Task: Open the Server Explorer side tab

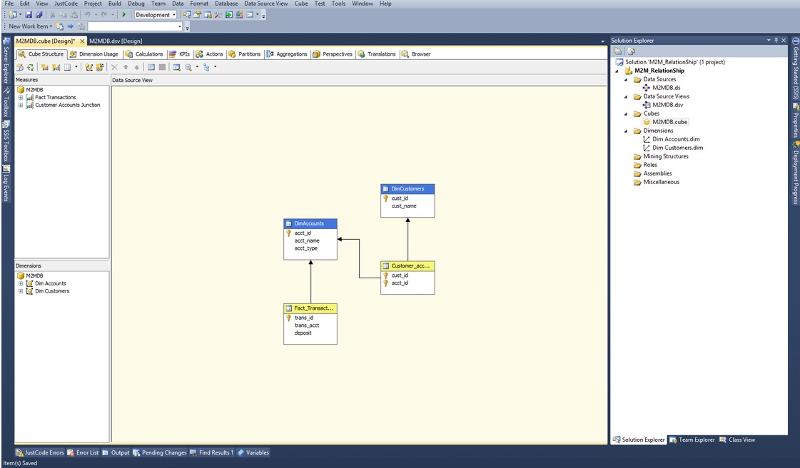Action: (x=6, y=61)
